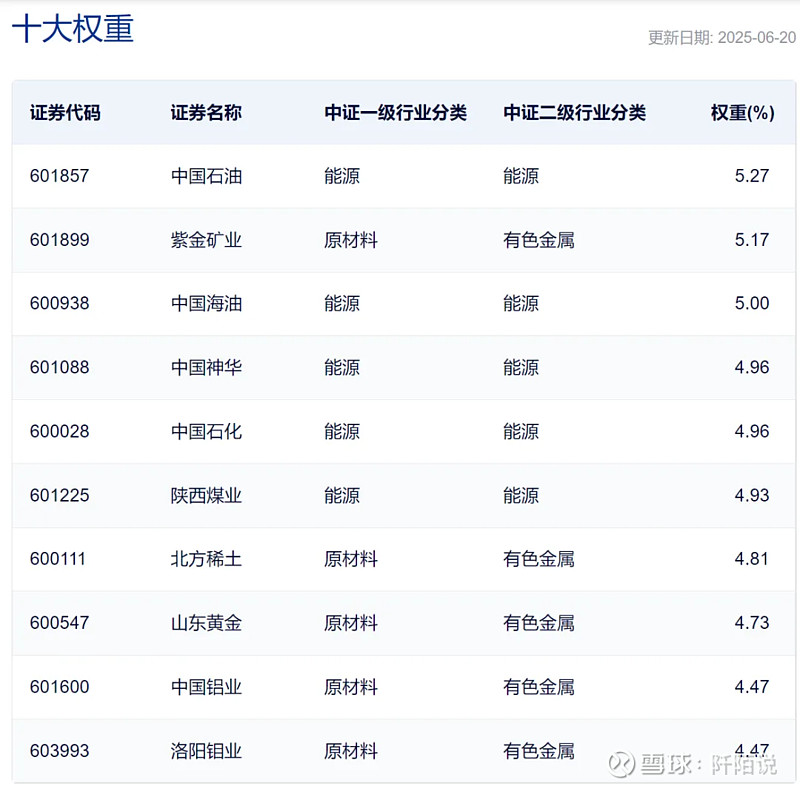Select security code 600028

point(59,432)
